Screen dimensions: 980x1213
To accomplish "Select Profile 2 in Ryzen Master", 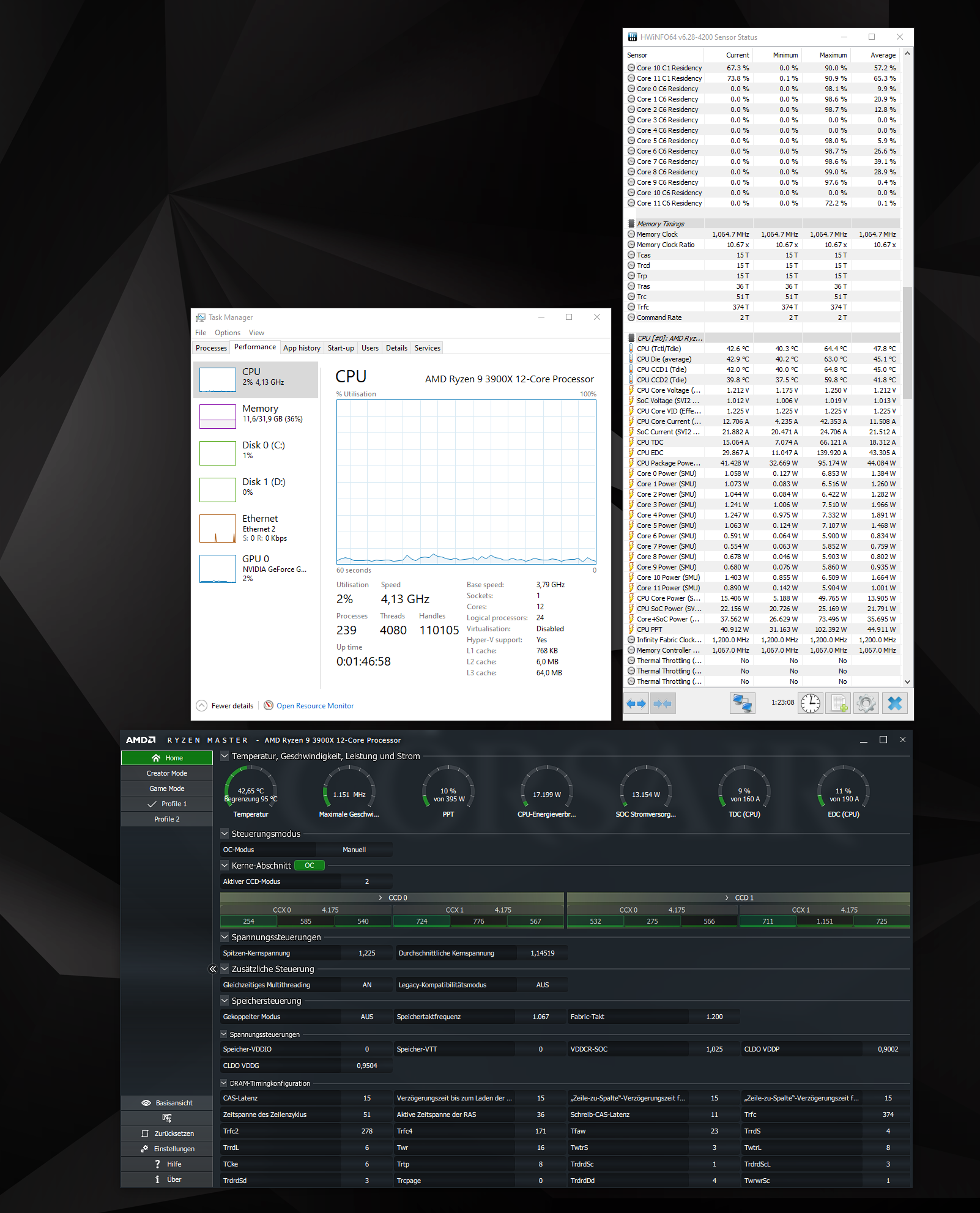I will [x=167, y=819].
